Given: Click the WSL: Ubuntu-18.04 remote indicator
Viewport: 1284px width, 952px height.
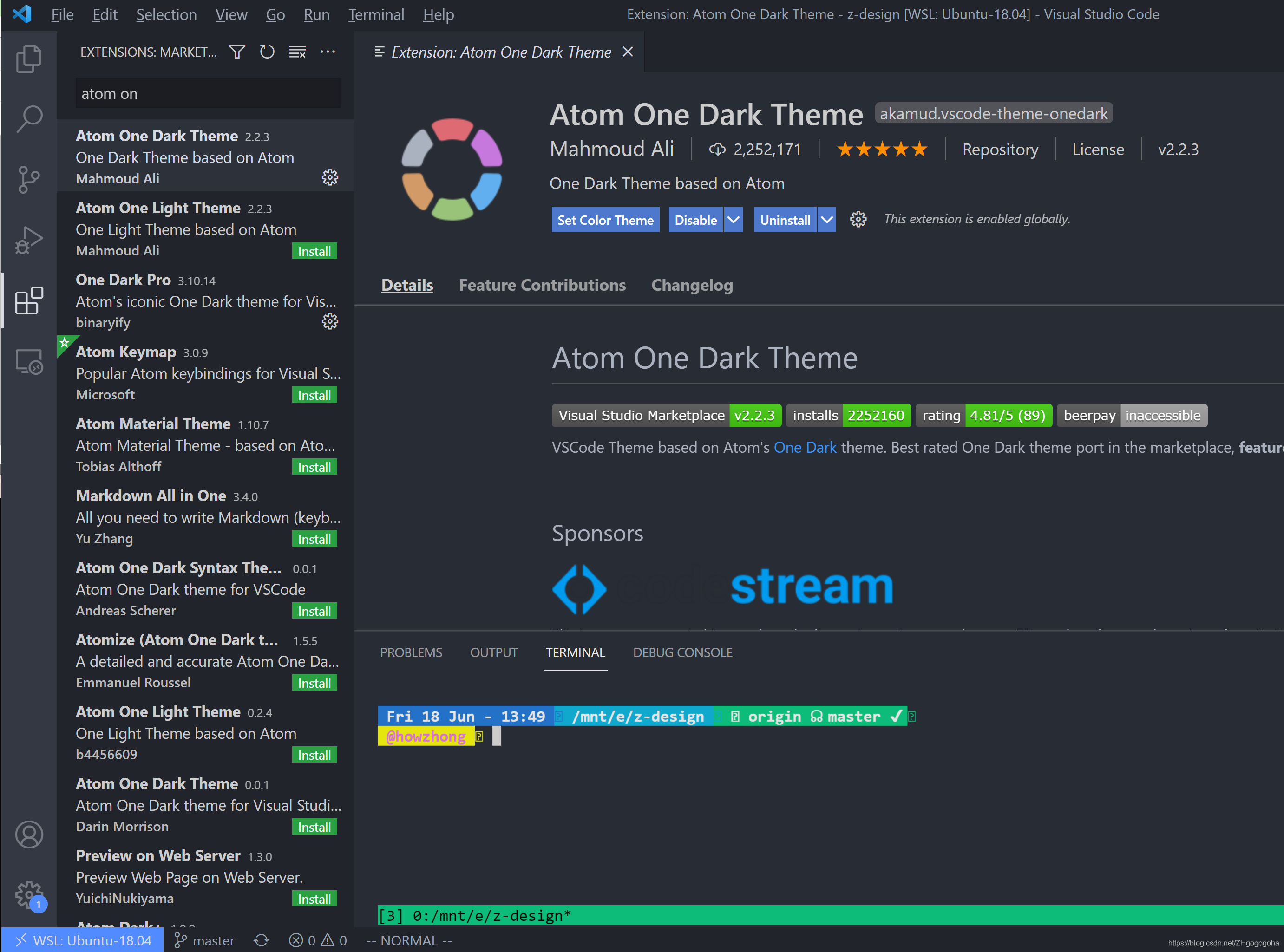Looking at the screenshot, I should coord(82,940).
